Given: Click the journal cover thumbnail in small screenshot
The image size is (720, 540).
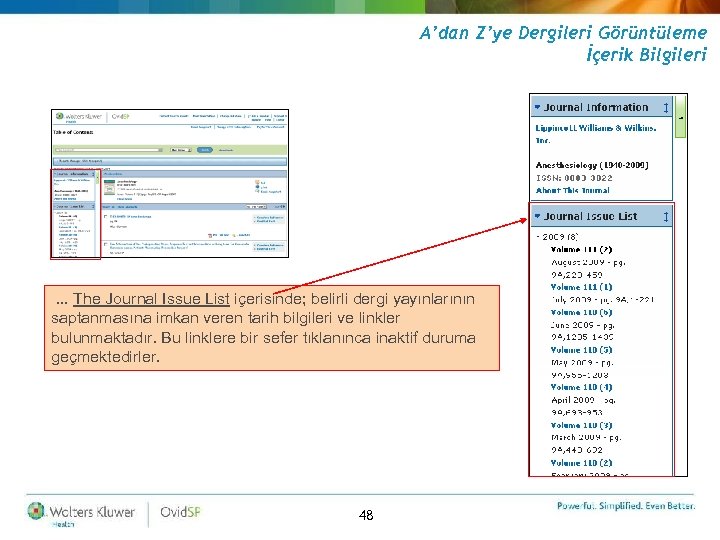Looking at the screenshot, I should click(x=109, y=187).
